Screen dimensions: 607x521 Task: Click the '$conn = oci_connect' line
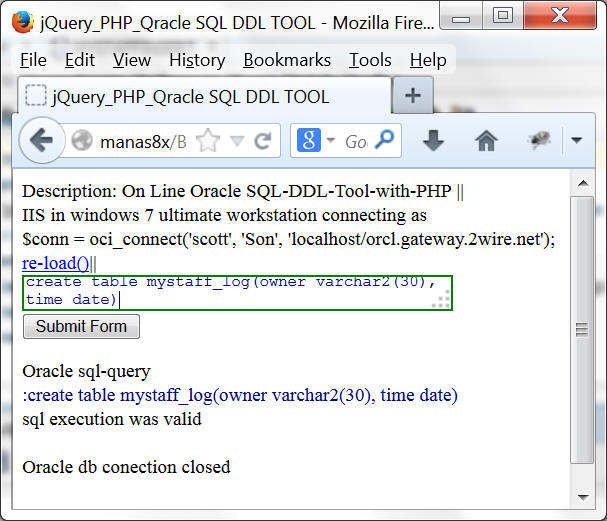289,239
